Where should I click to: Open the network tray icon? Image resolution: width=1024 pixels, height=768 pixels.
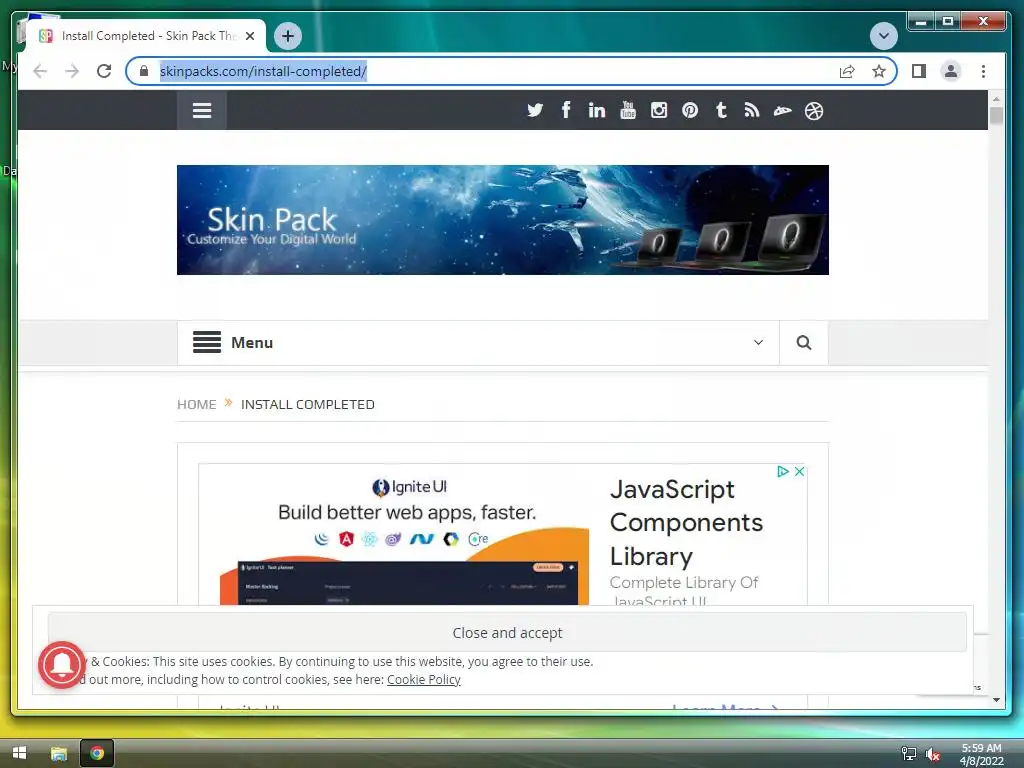click(x=909, y=754)
